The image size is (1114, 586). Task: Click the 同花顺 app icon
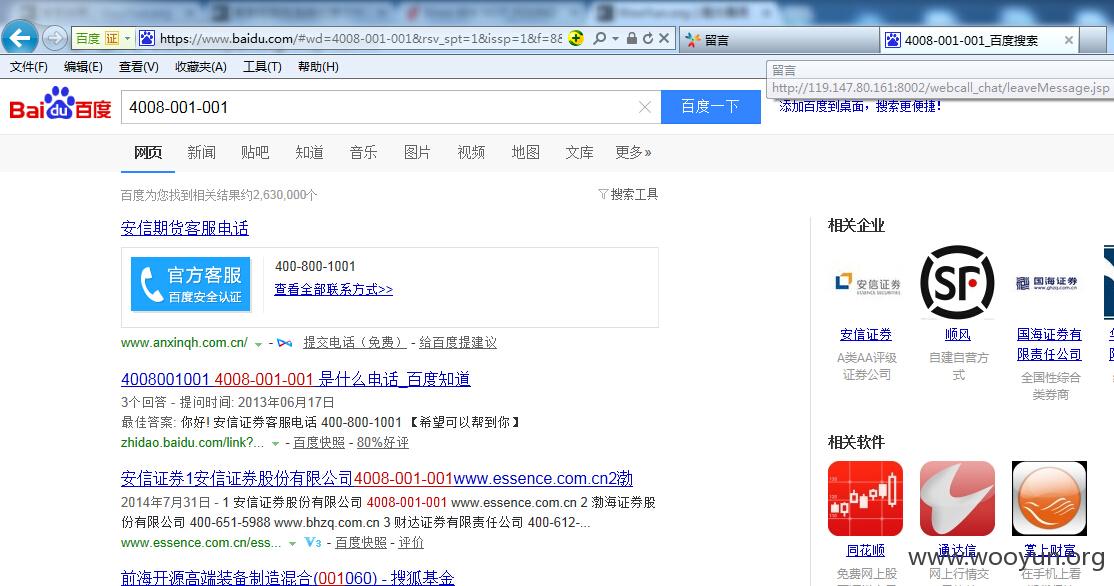pos(865,499)
